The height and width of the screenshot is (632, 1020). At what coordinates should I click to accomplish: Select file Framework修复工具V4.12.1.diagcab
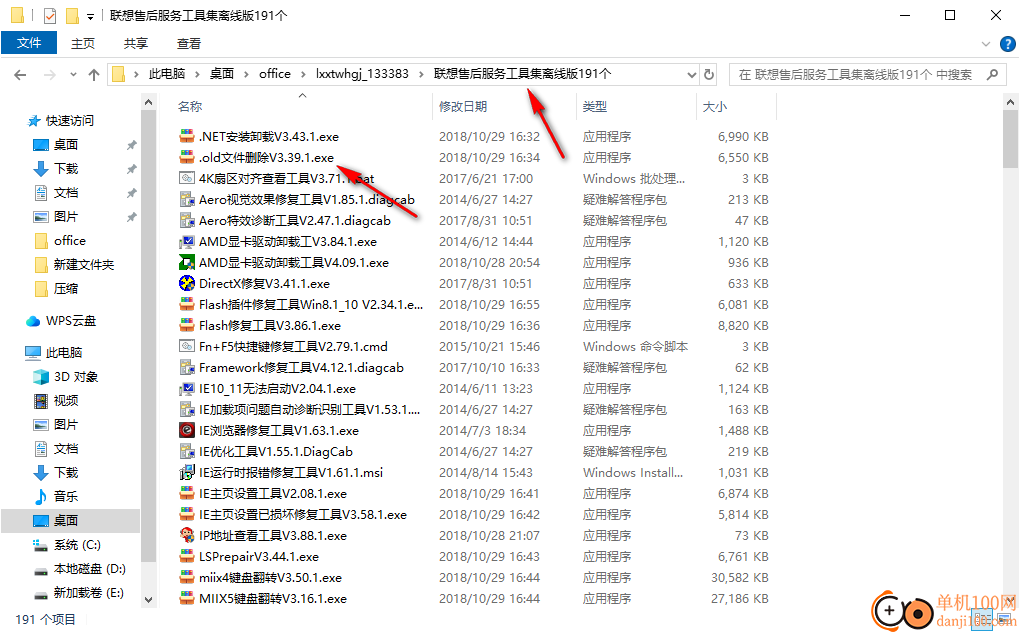[x=301, y=368]
